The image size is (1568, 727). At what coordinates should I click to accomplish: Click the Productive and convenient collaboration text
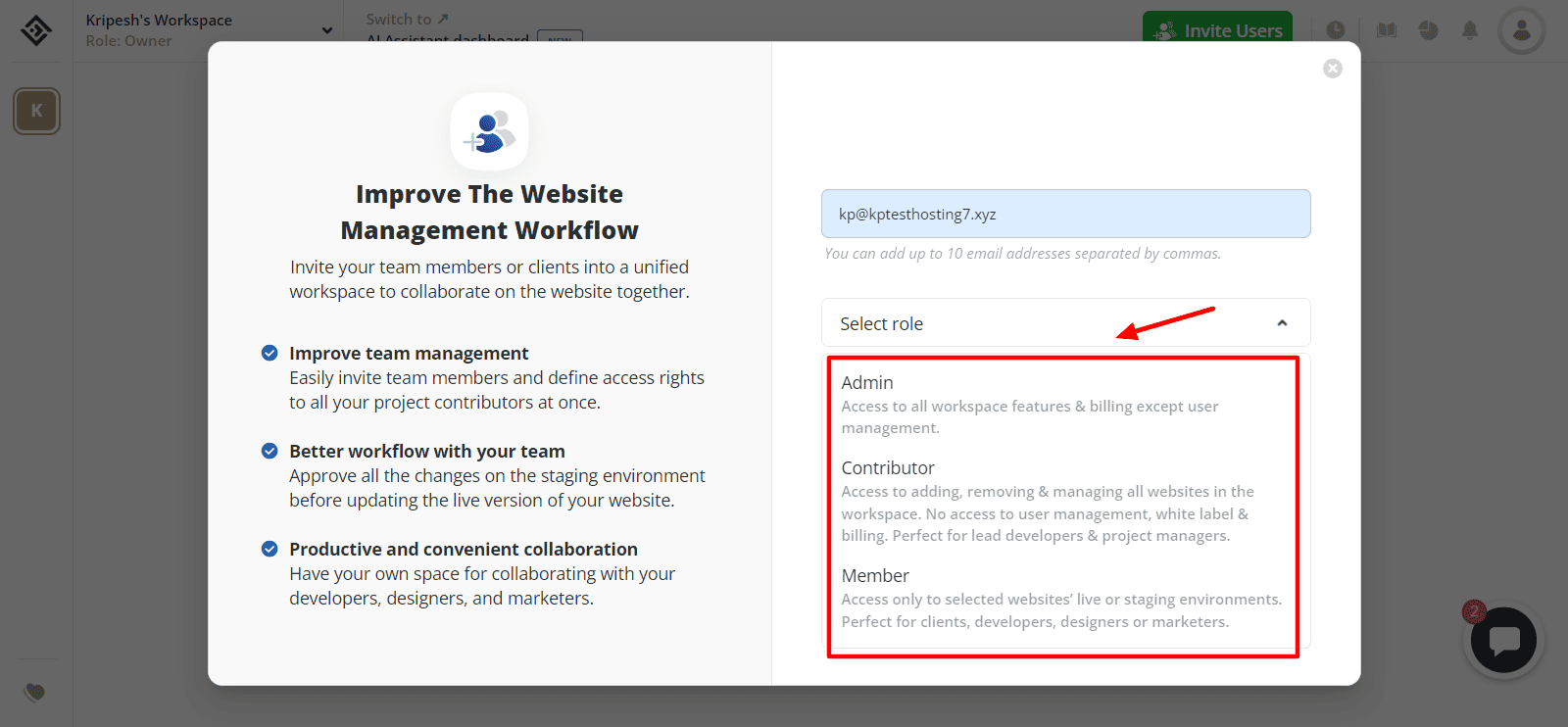pyautogui.click(x=464, y=550)
